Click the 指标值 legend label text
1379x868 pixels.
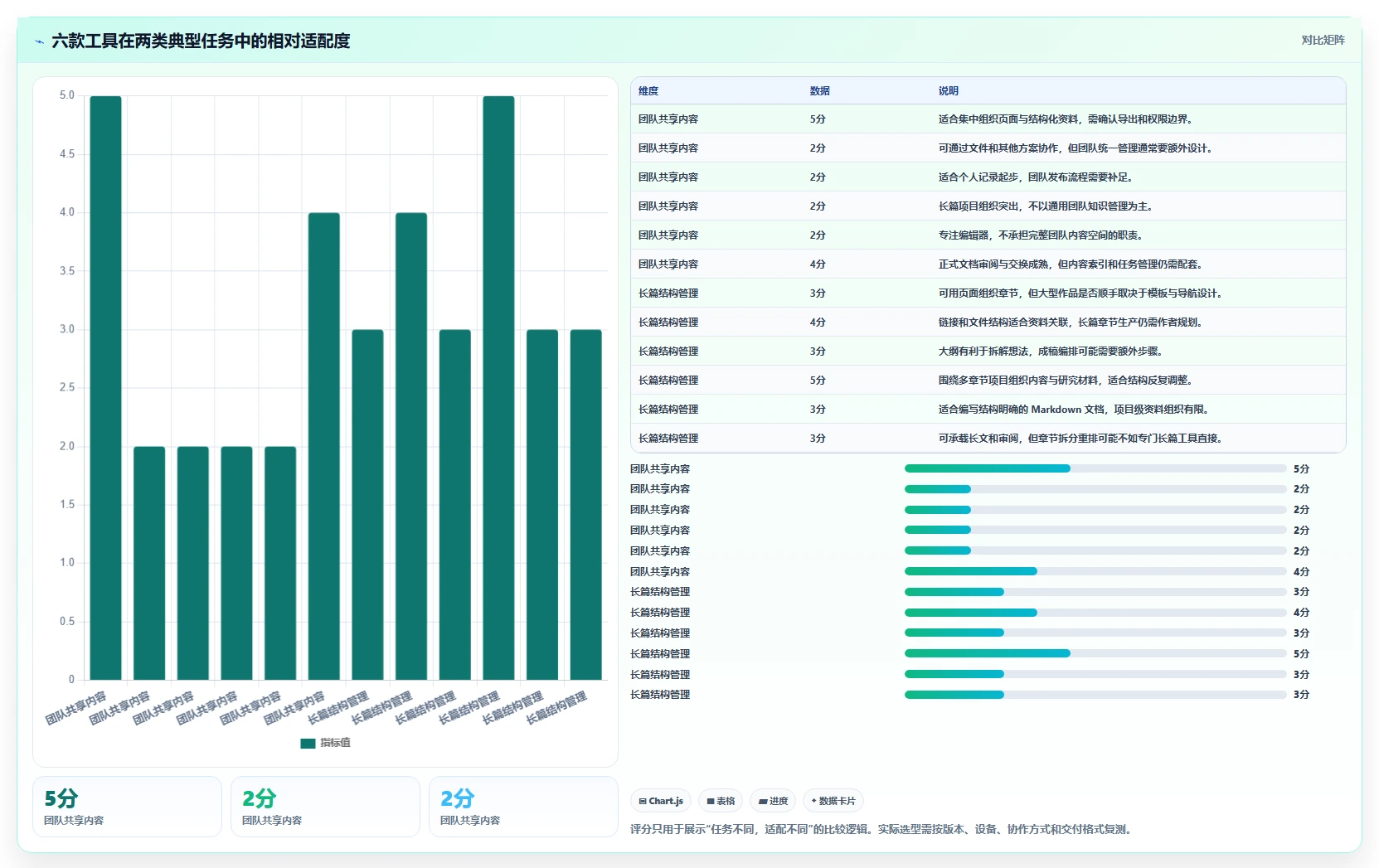coord(336,743)
